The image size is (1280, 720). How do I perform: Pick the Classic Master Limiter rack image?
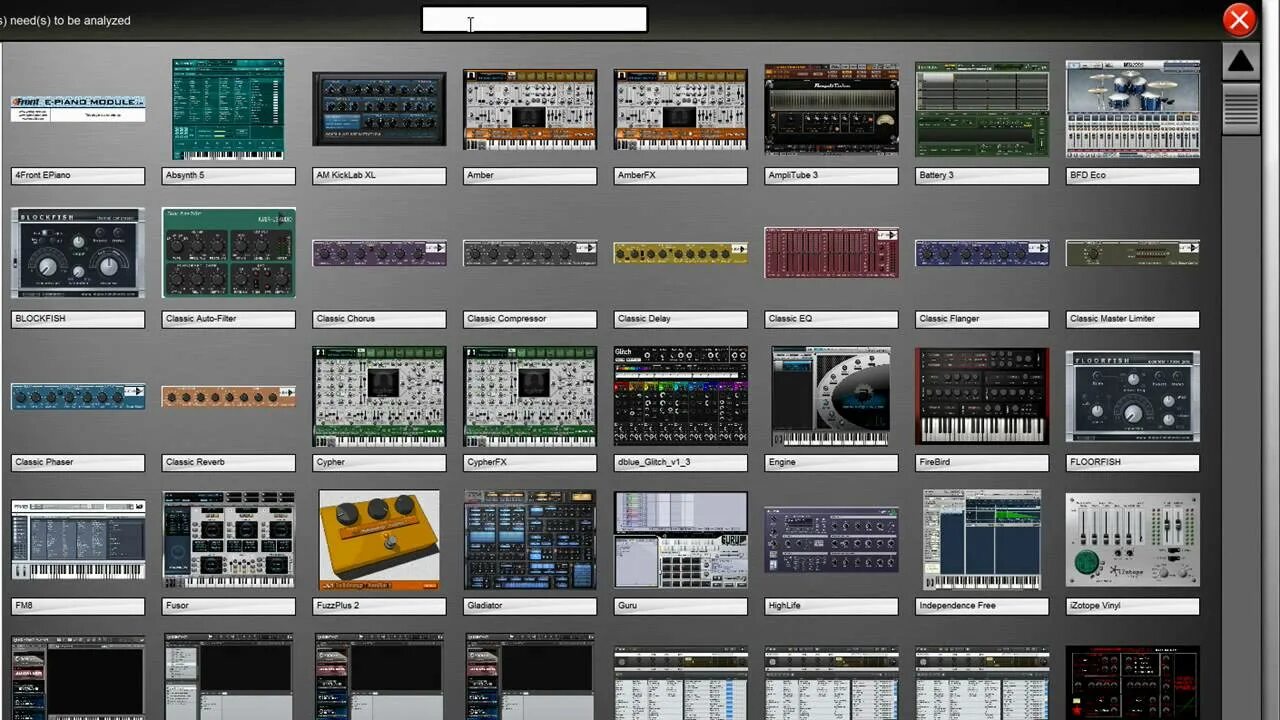[1133, 253]
